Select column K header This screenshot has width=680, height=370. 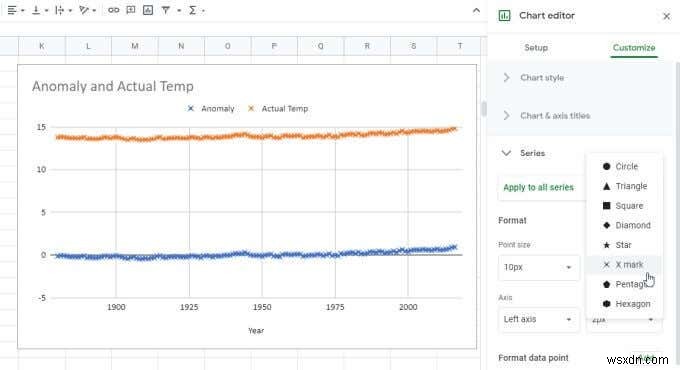pos(42,46)
